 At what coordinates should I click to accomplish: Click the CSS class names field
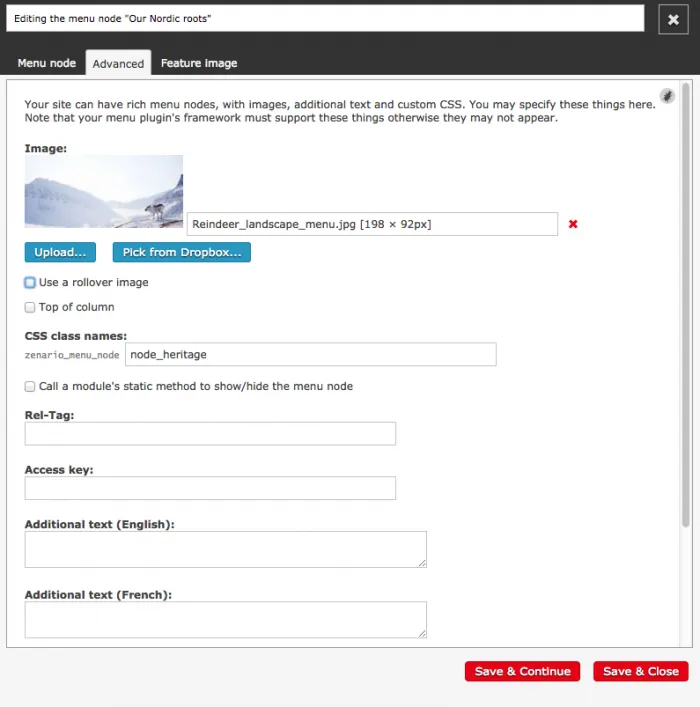point(310,354)
